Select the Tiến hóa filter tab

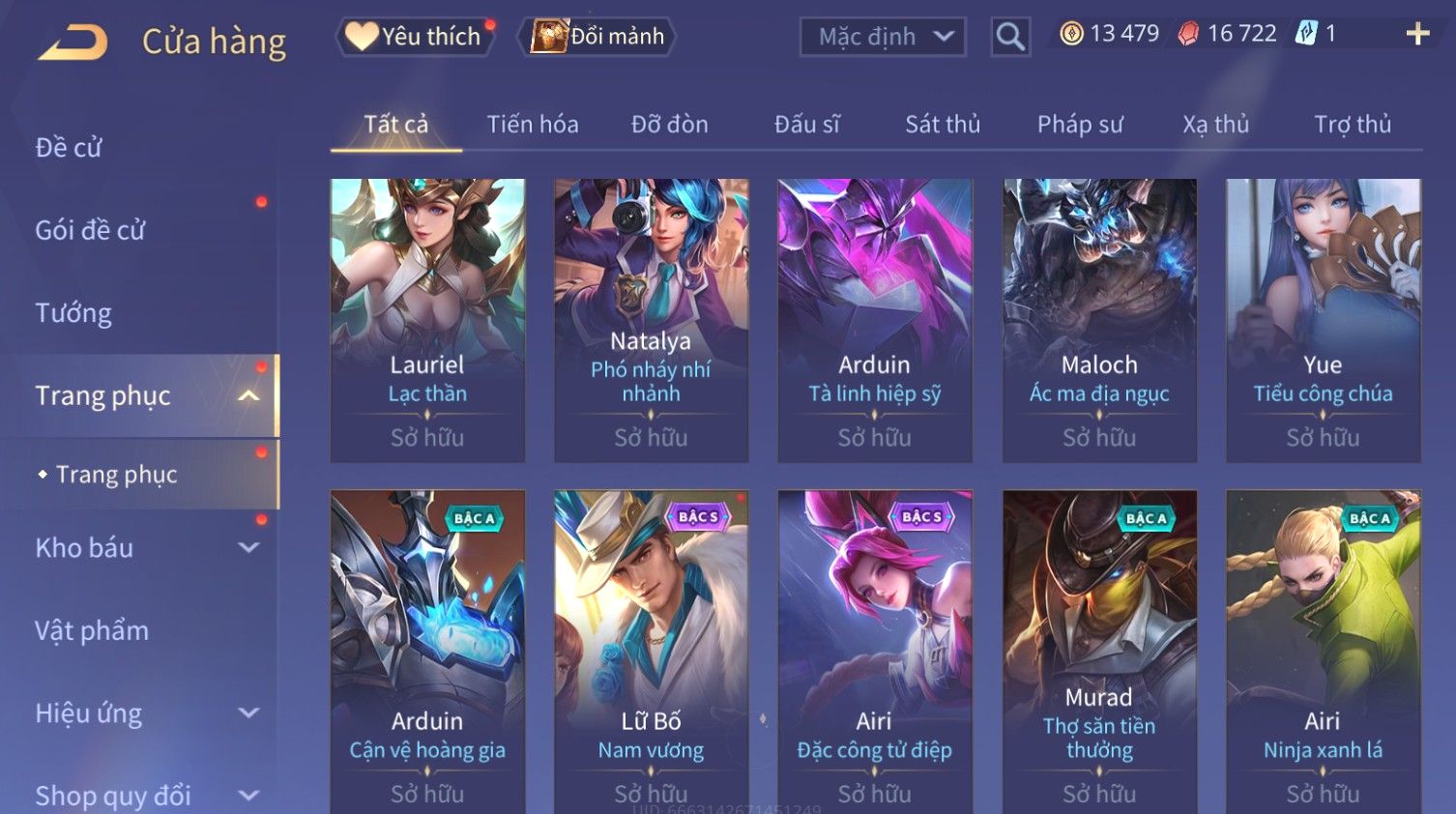[533, 125]
